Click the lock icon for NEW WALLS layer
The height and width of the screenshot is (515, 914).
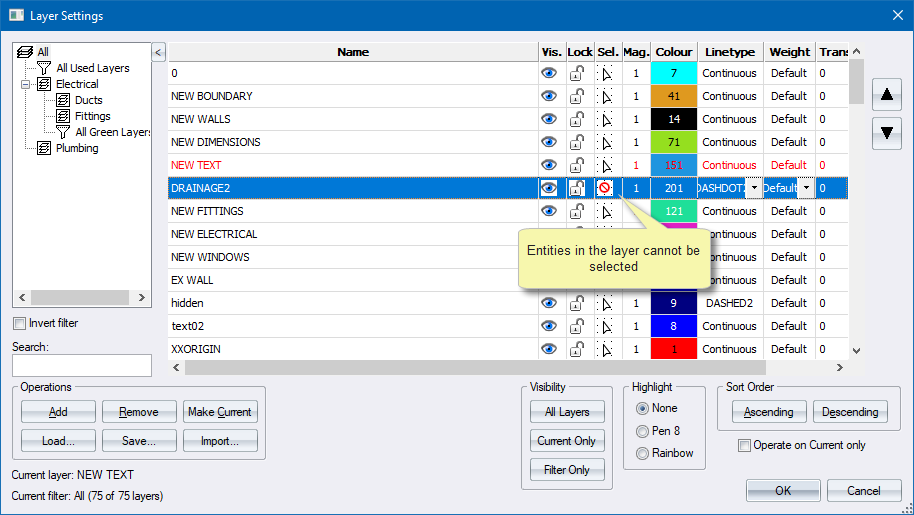pos(578,119)
